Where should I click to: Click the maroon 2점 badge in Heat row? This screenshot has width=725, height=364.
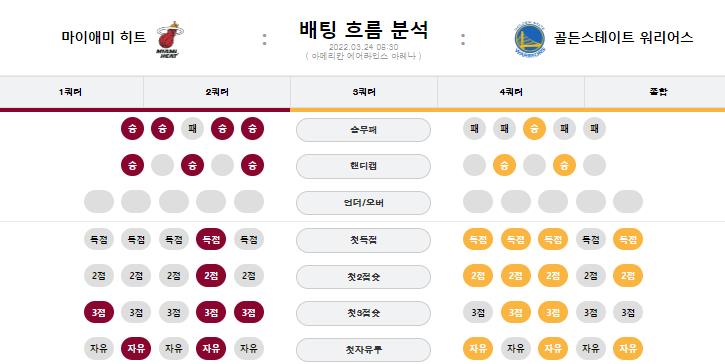[x=211, y=276]
